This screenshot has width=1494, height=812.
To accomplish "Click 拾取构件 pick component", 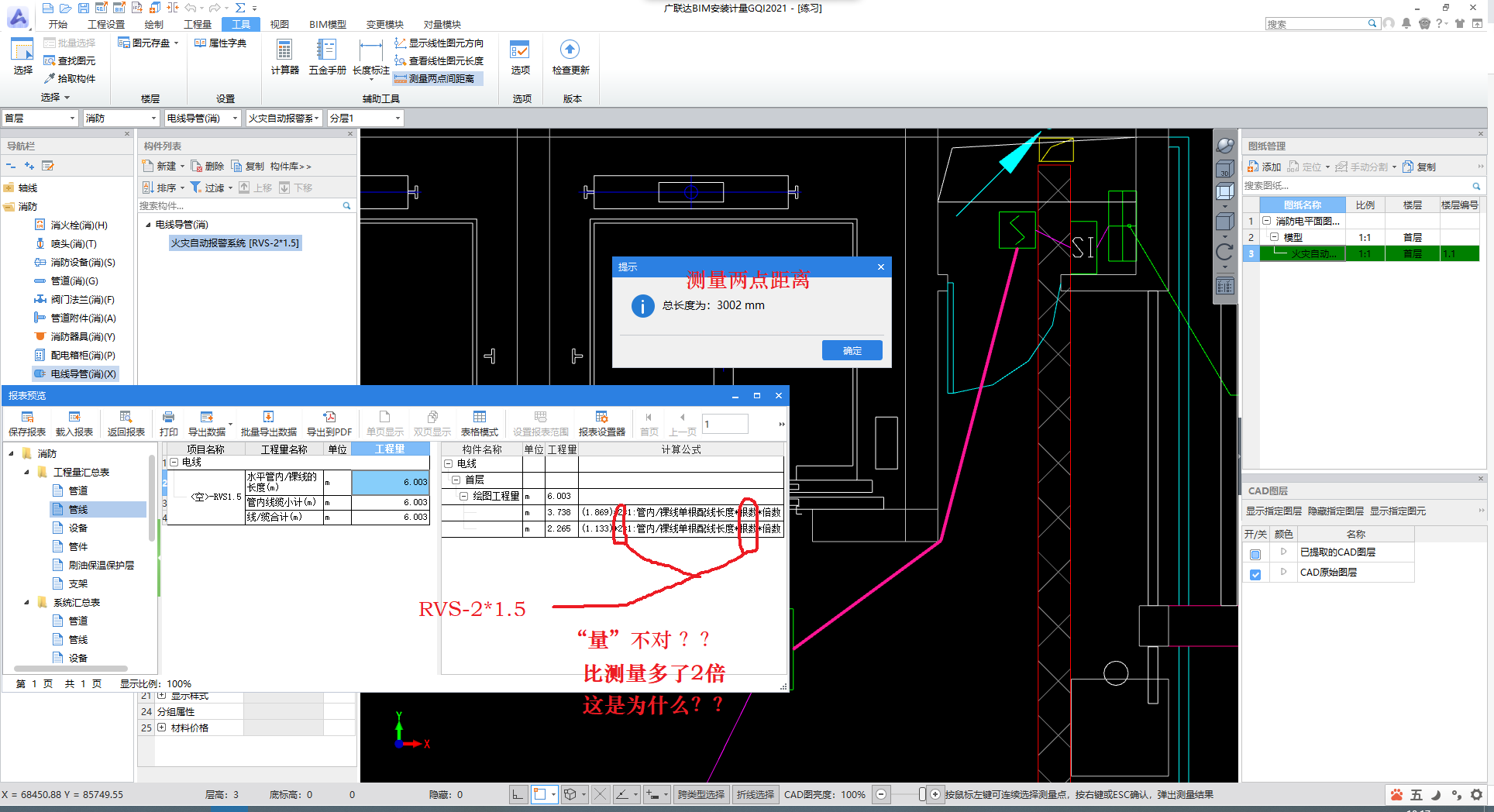I will [70, 78].
